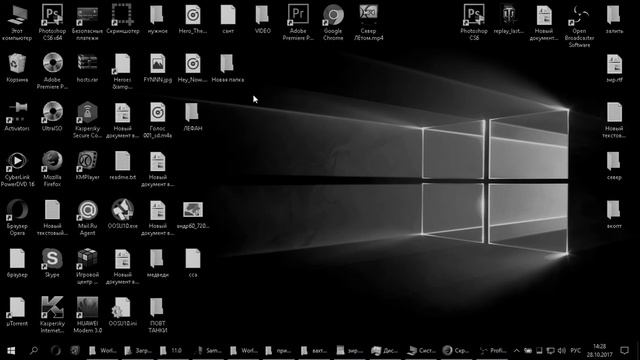Launch Kaspersky Internet Security shortcut
Viewport: 640px width, 360px height.
(x=52, y=315)
